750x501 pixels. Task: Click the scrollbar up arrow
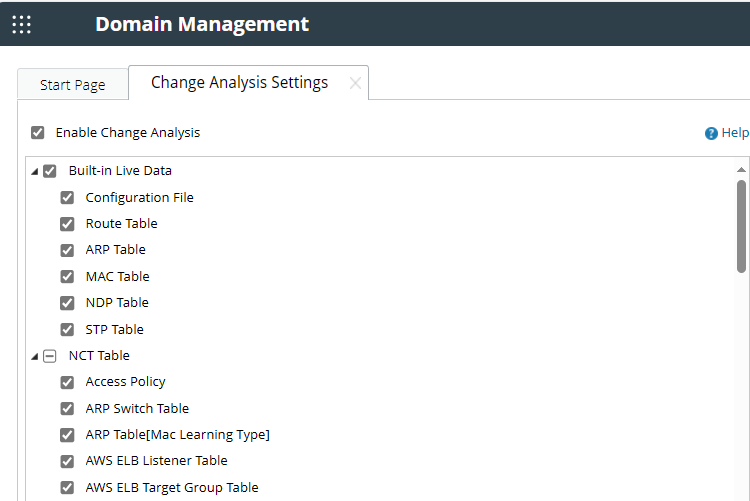point(741,170)
